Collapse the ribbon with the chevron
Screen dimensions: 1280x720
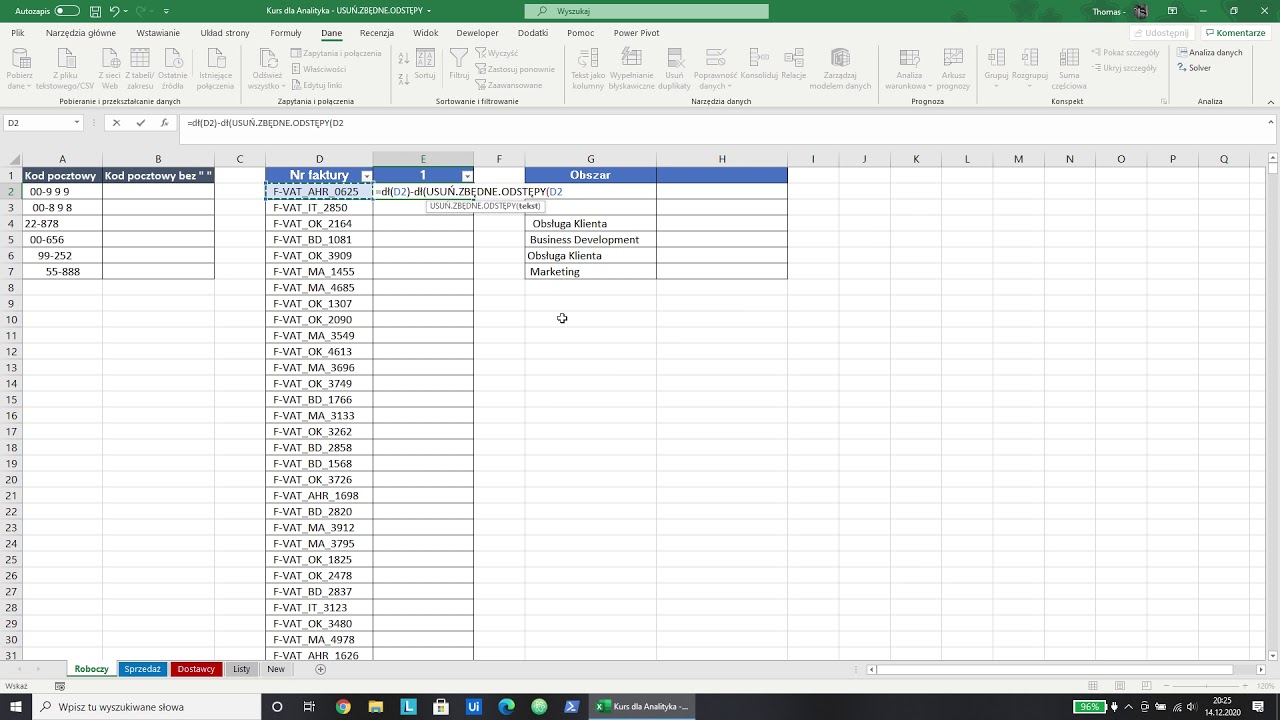pyautogui.click(x=1270, y=102)
